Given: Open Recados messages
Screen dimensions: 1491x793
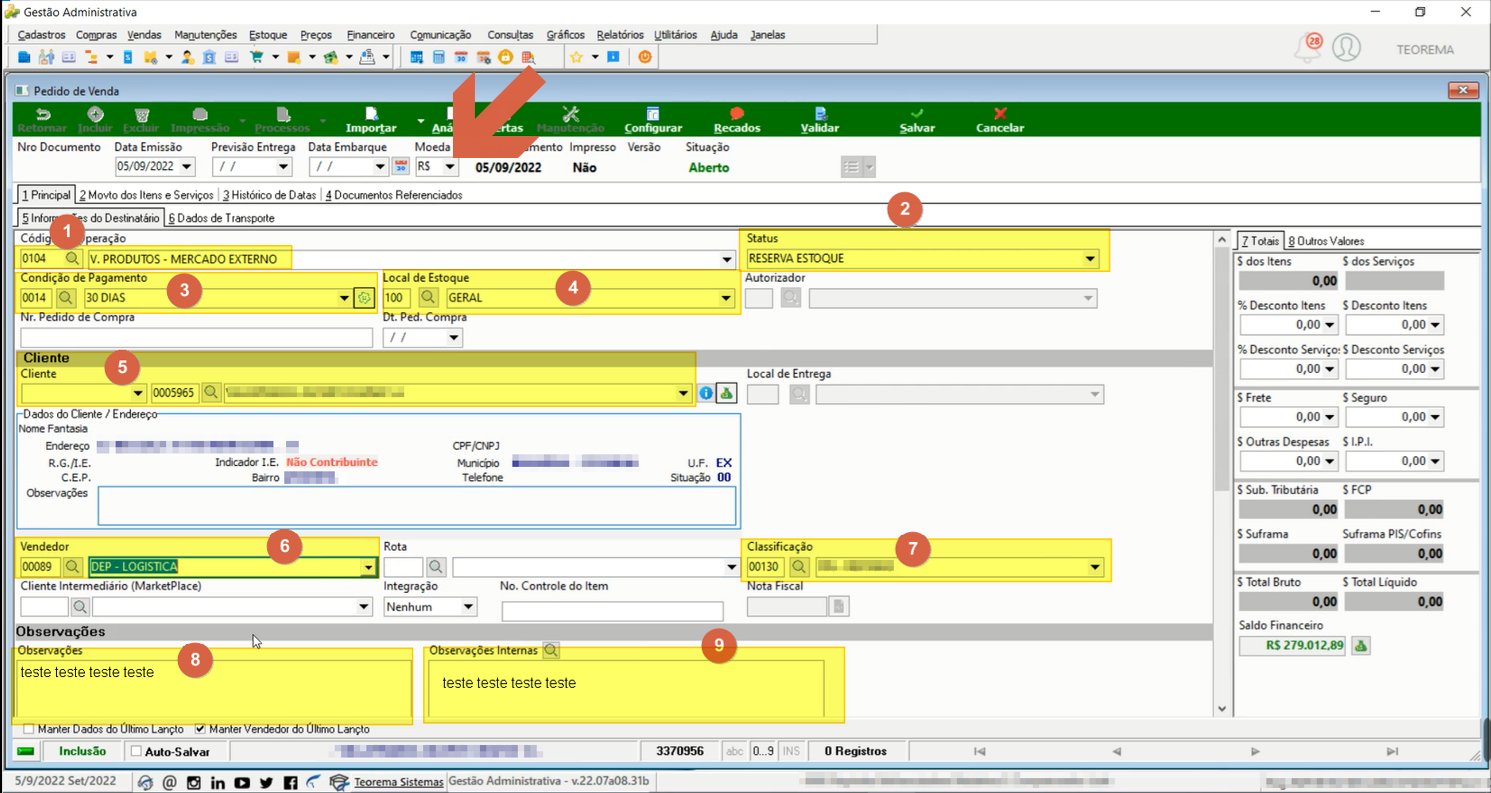Looking at the screenshot, I should coord(737,120).
